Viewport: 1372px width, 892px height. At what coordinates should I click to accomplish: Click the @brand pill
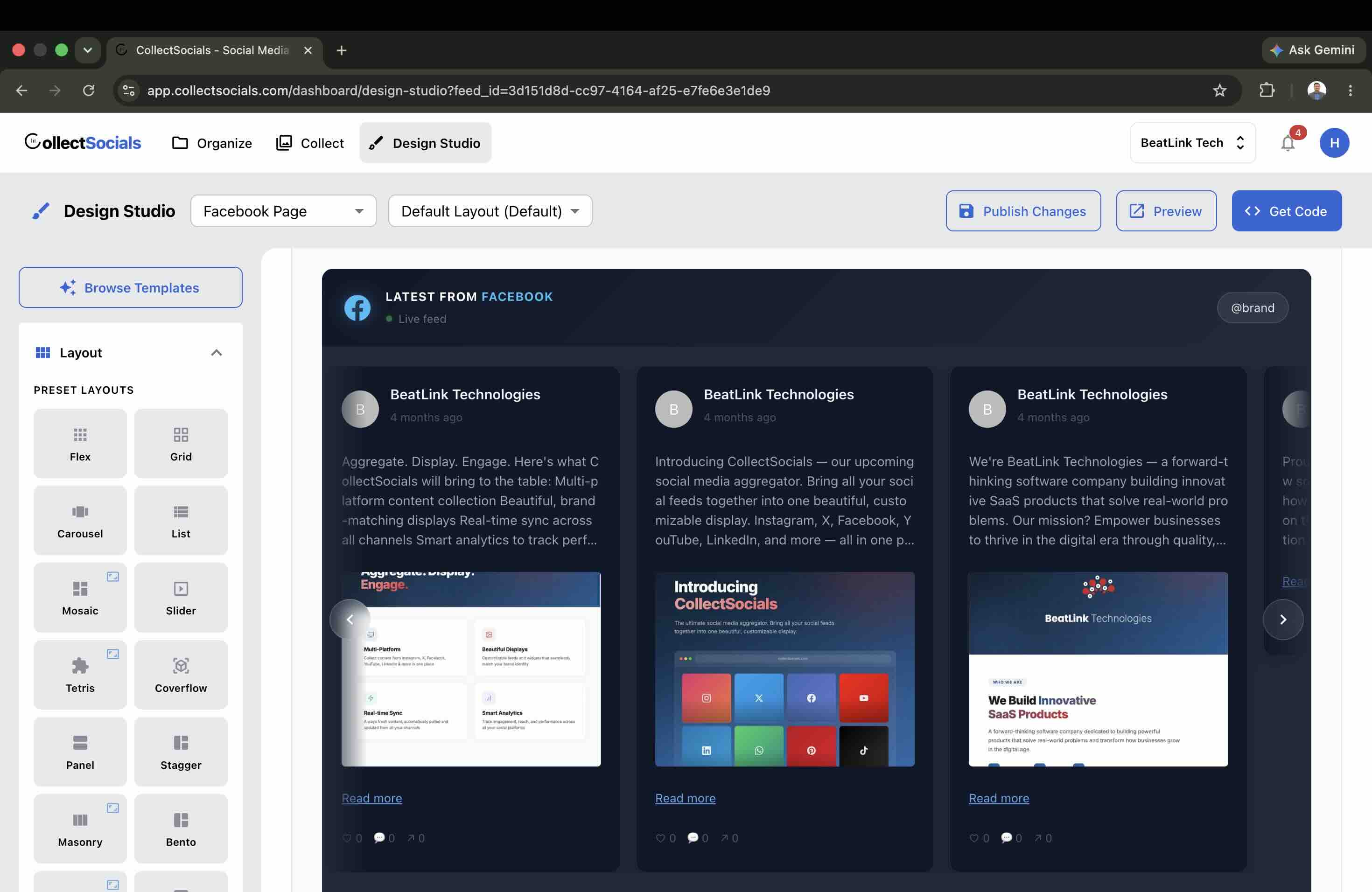[1253, 308]
